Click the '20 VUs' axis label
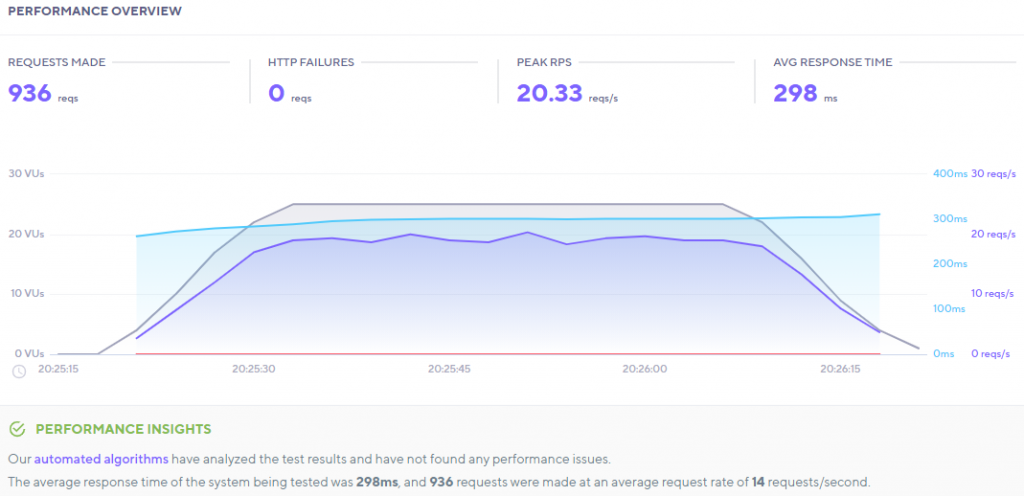The image size is (1024, 496). point(26,234)
